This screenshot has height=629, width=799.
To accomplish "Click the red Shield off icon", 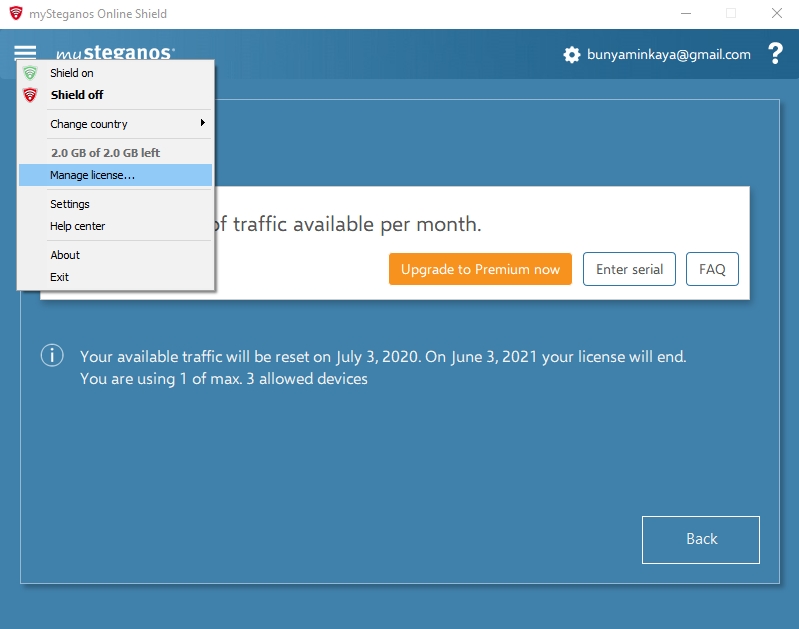I will (30, 95).
